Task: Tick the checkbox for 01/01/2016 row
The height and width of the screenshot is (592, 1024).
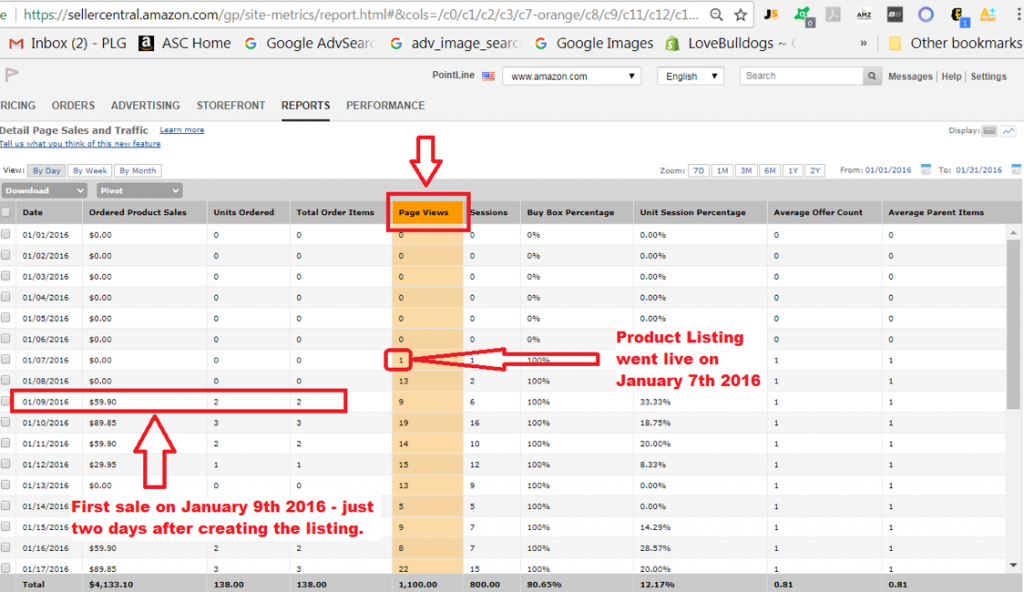Action: [x=7, y=234]
